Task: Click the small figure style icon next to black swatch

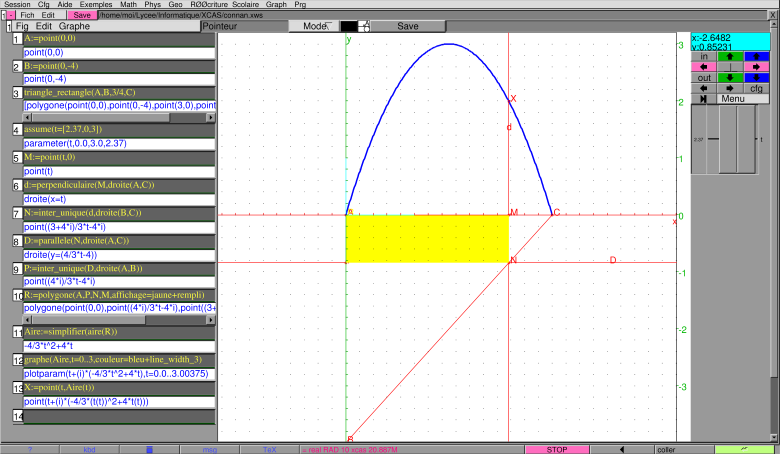Action: tap(364, 26)
